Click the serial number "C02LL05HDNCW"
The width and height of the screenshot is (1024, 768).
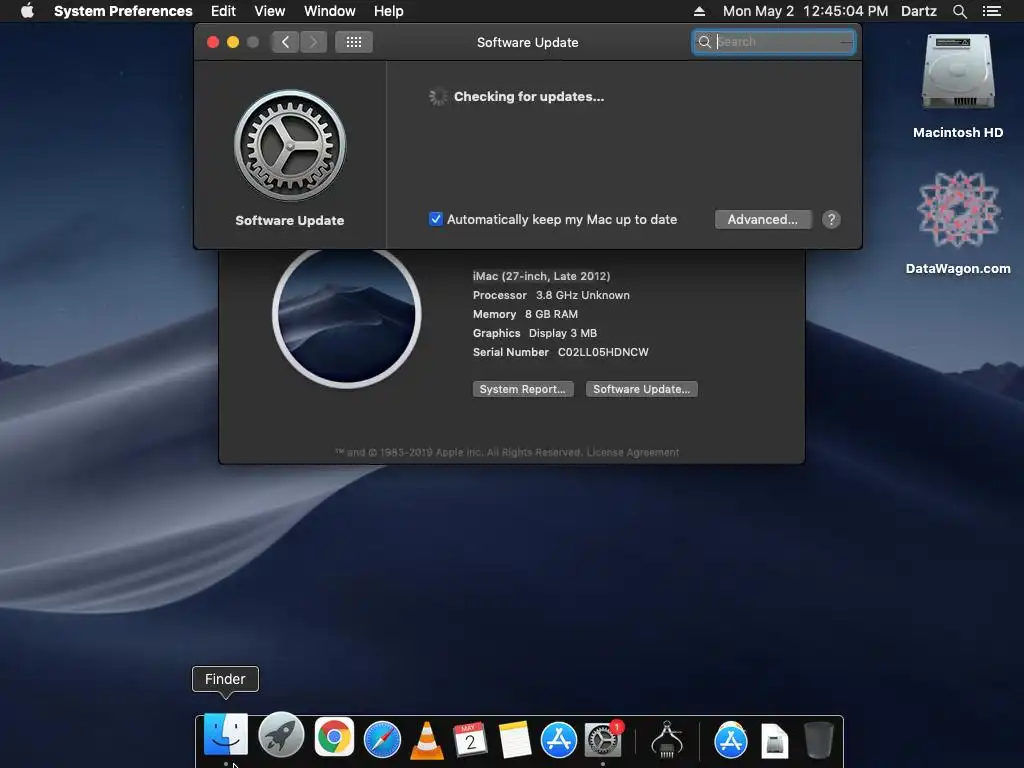(603, 352)
